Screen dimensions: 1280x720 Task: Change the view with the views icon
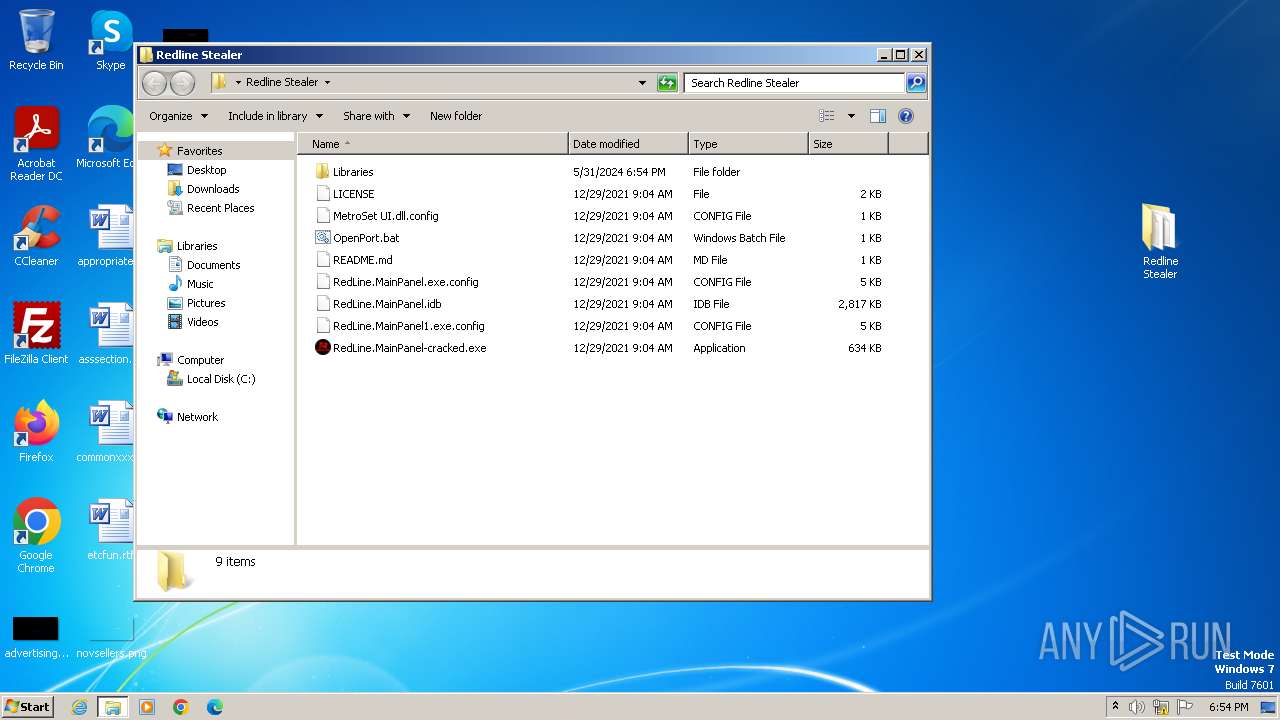point(826,116)
